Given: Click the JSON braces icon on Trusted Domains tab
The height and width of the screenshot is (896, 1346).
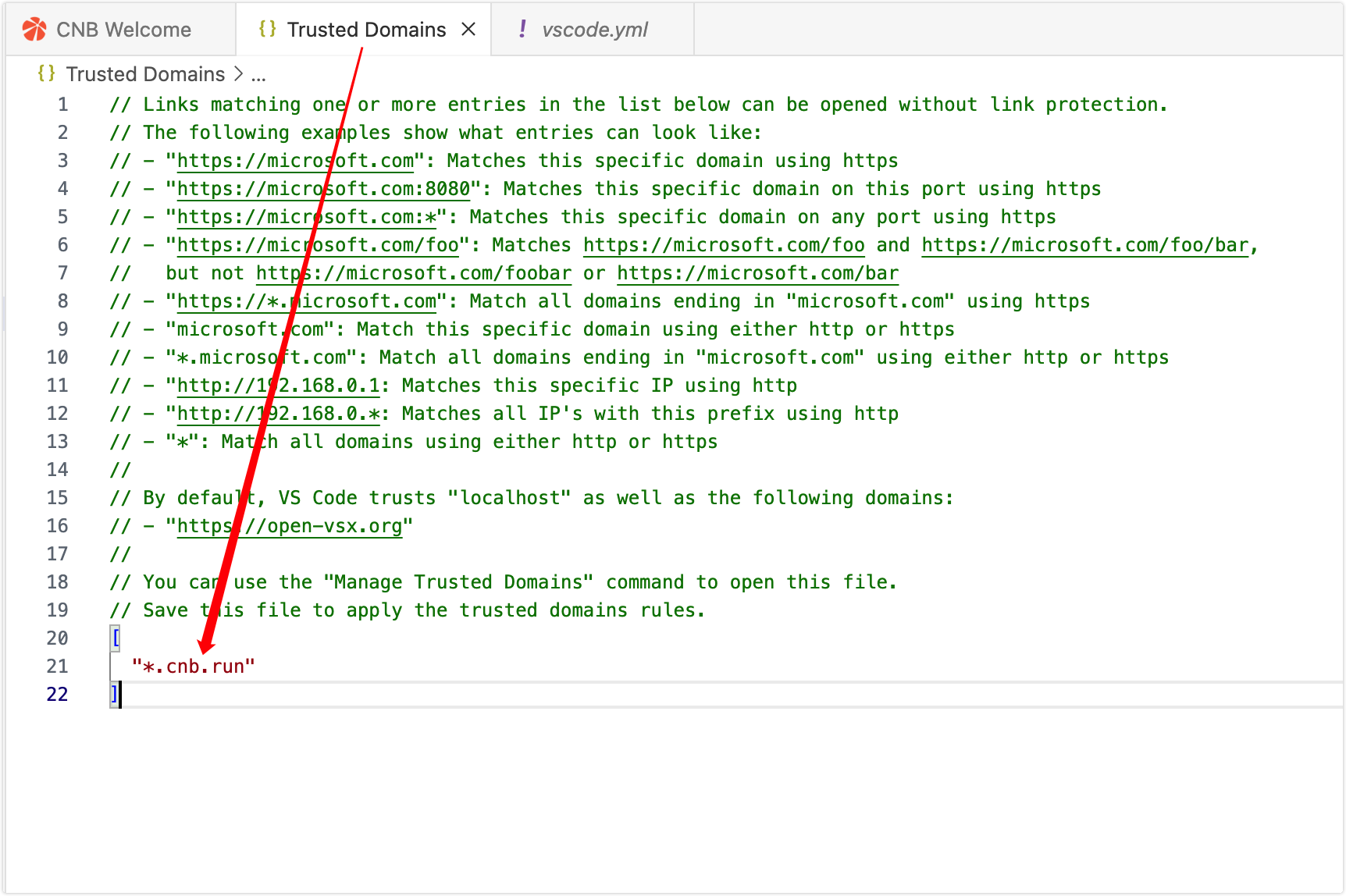Looking at the screenshot, I should pos(267,30).
